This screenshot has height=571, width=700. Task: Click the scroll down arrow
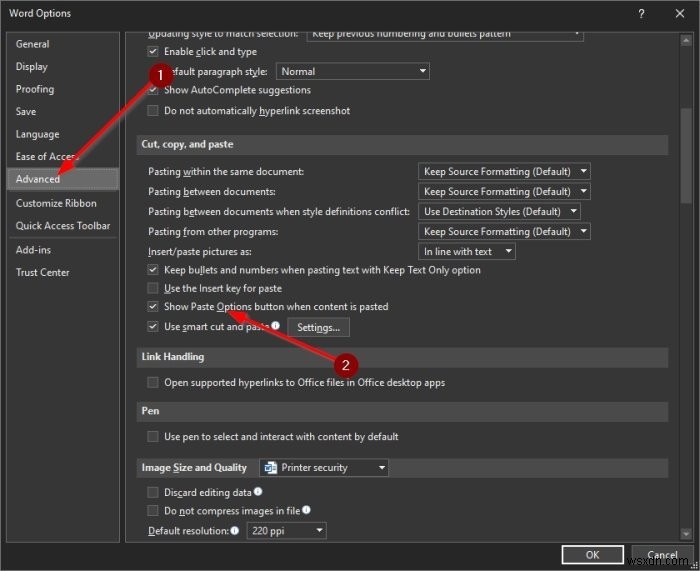[686, 533]
